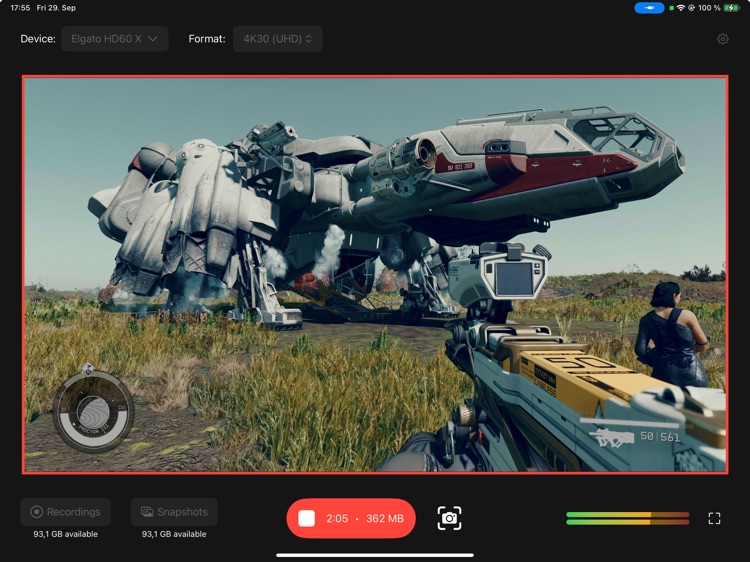Image resolution: width=750 pixels, height=562 pixels.
Task: Click "93,1 GB available" under Recordings
Action: (66, 534)
